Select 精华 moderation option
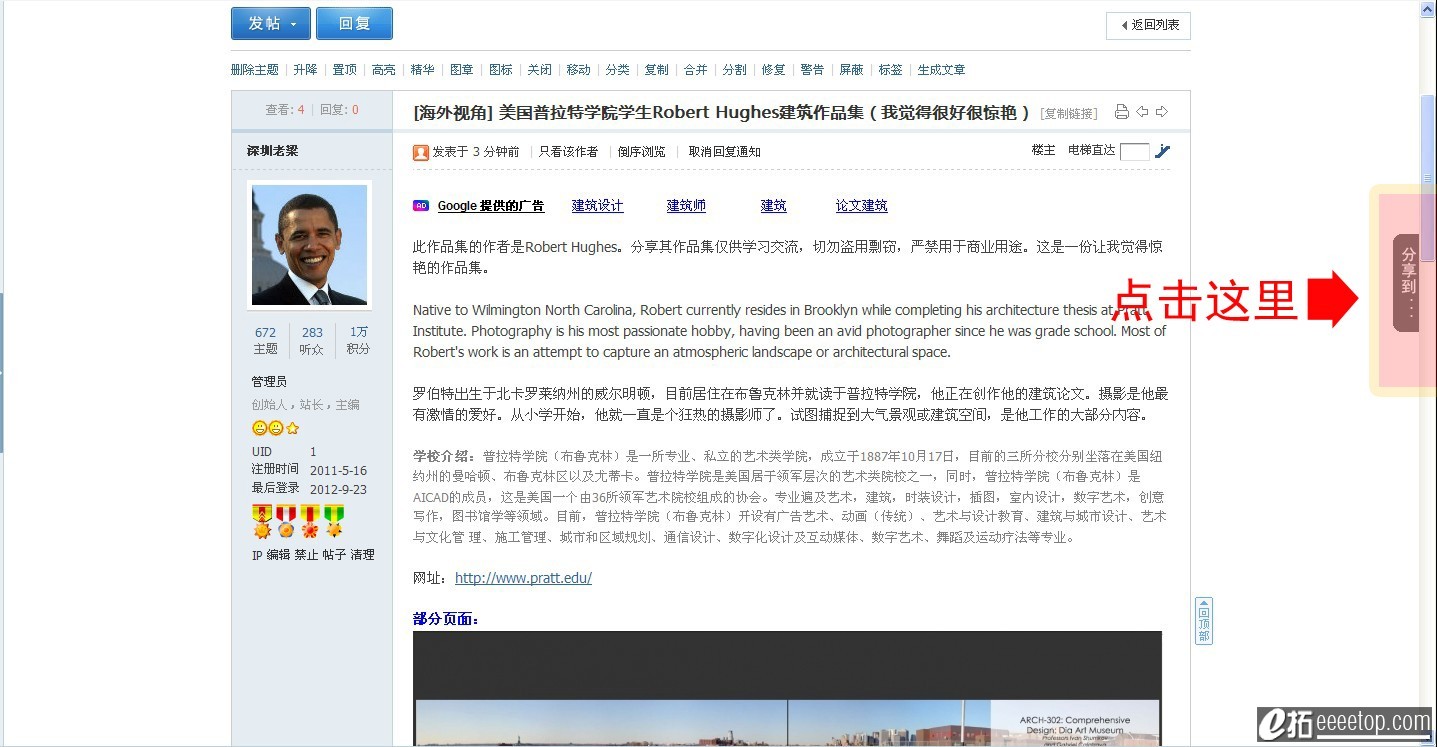 423,70
